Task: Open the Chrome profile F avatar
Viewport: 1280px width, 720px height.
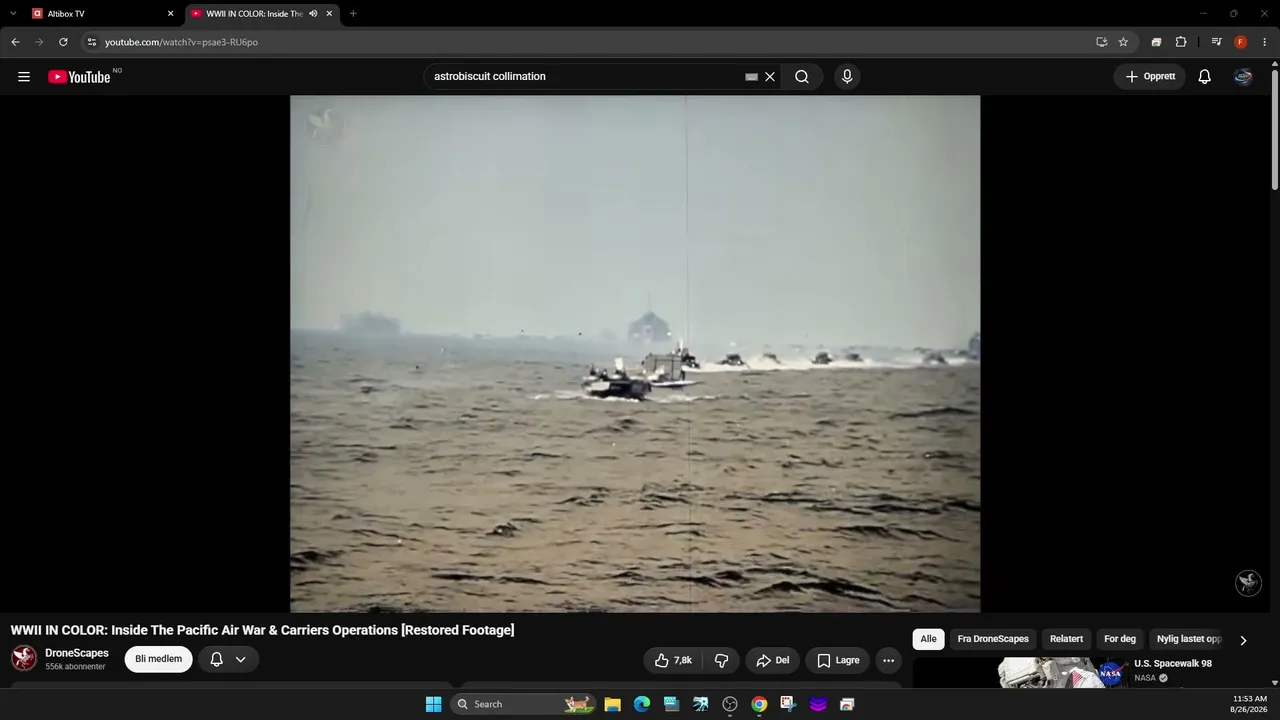Action: [x=1241, y=42]
